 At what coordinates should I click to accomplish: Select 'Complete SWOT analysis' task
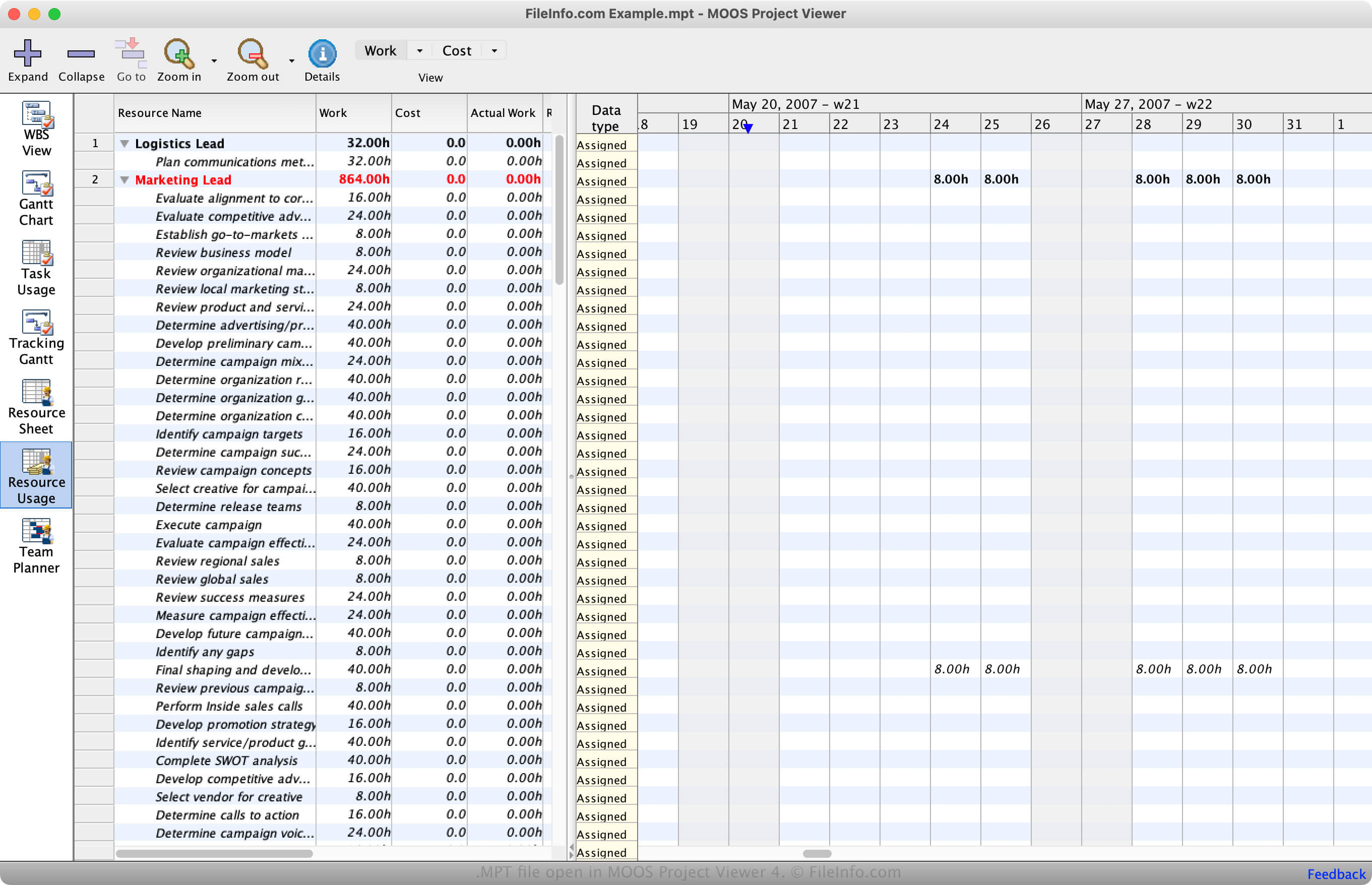tap(226, 761)
